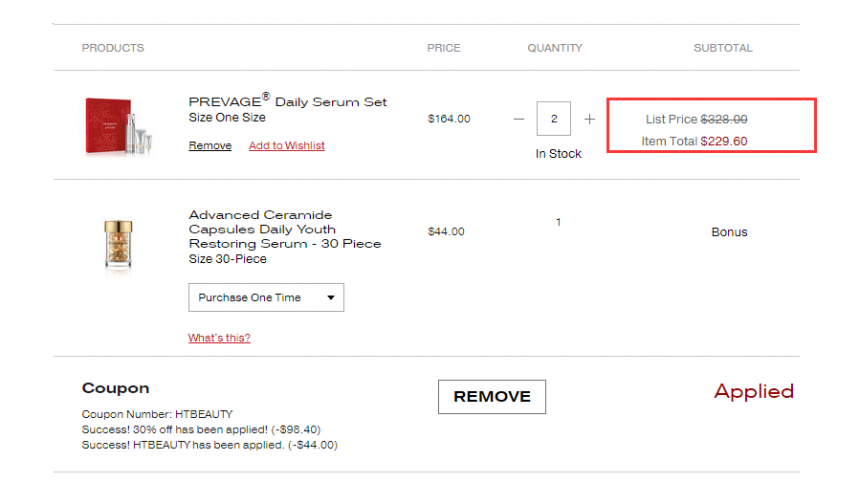The width and height of the screenshot is (860, 483).
Task: Open the What's this? link
Action: pos(219,338)
